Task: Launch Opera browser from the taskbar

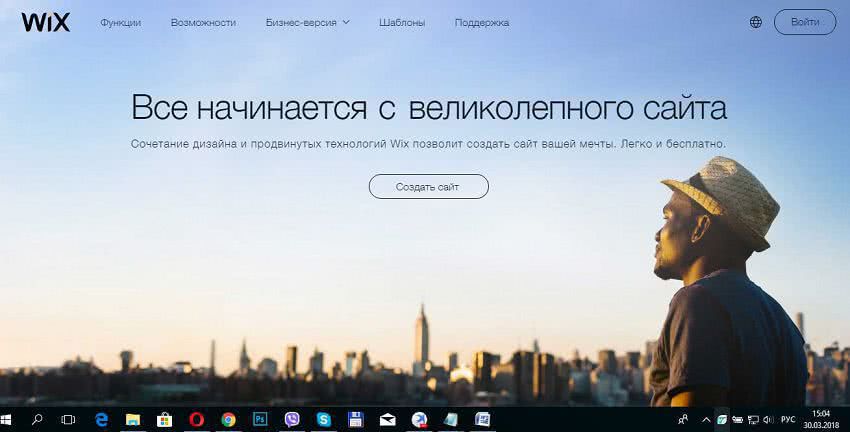Action: click(197, 420)
